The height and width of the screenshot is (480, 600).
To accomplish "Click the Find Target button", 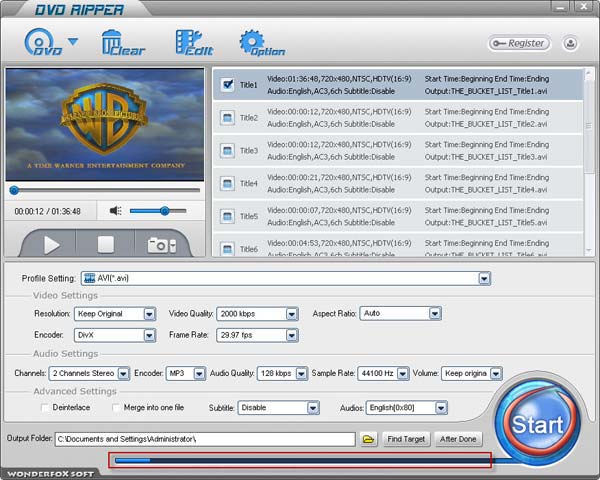I will (x=407, y=439).
